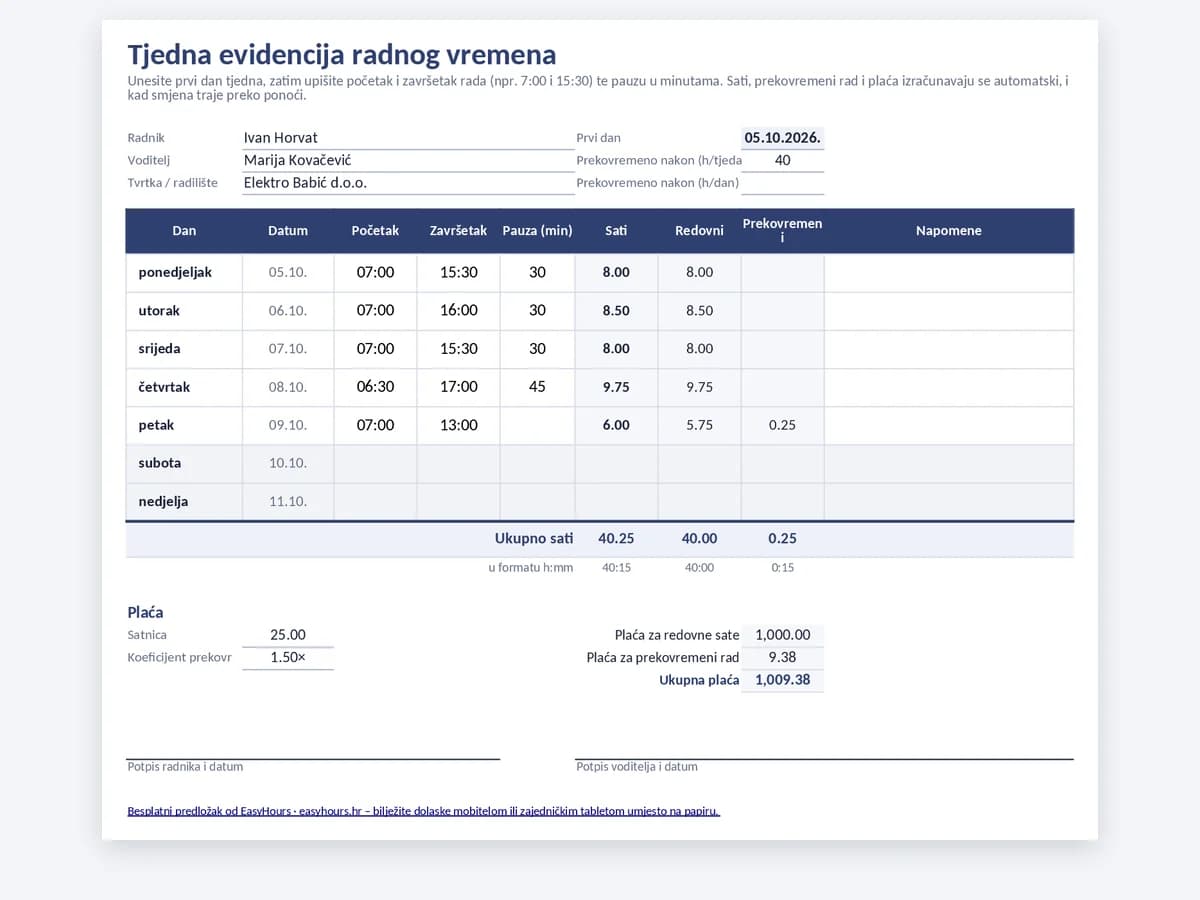Click the Tvrtka field Elektro Babić d.o.o.

408,183
